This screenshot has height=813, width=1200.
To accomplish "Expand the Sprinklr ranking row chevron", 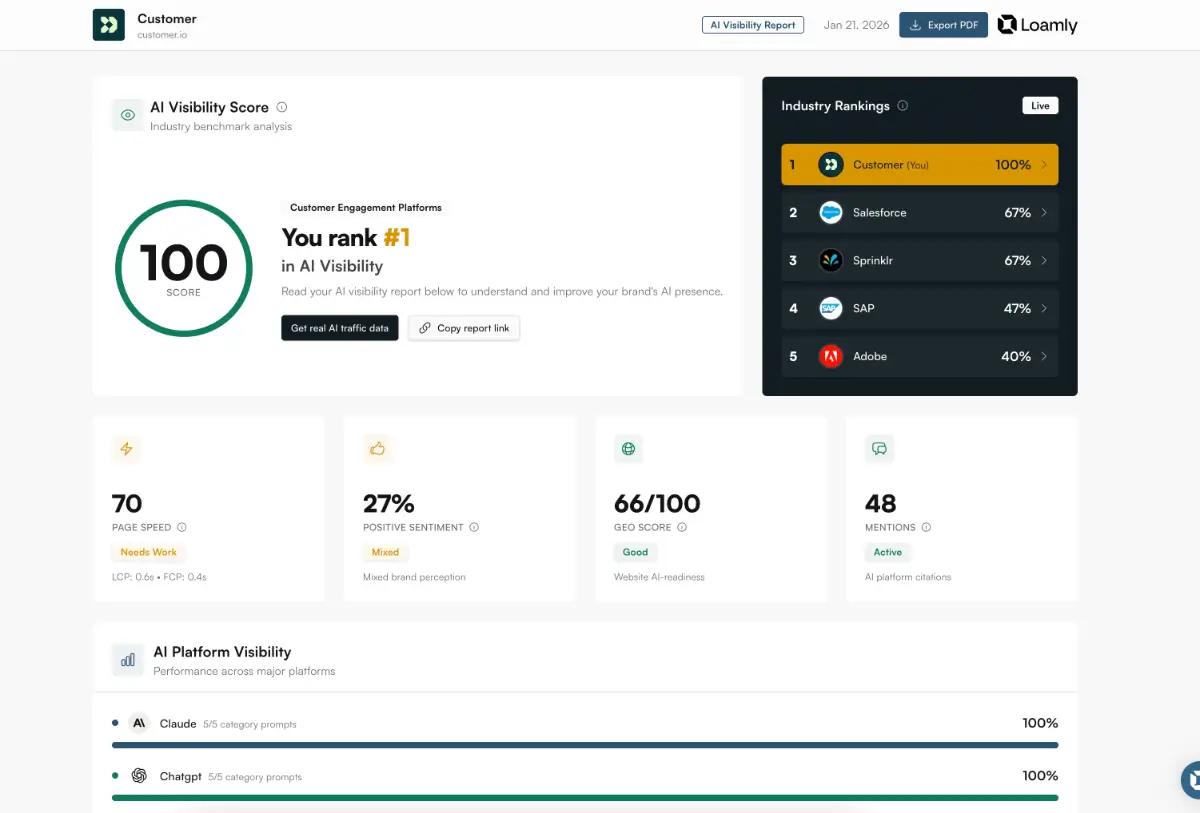I will pyautogui.click(x=1044, y=261).
